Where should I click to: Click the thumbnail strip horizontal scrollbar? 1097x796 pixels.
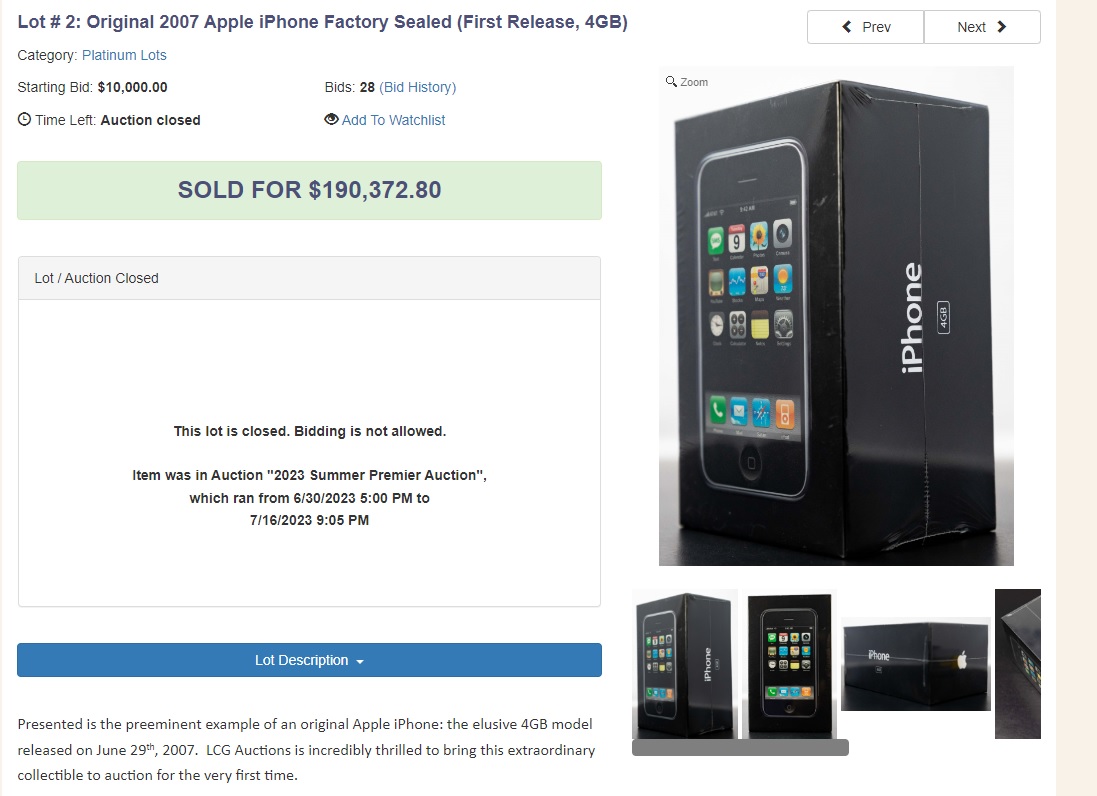(740, 748)
